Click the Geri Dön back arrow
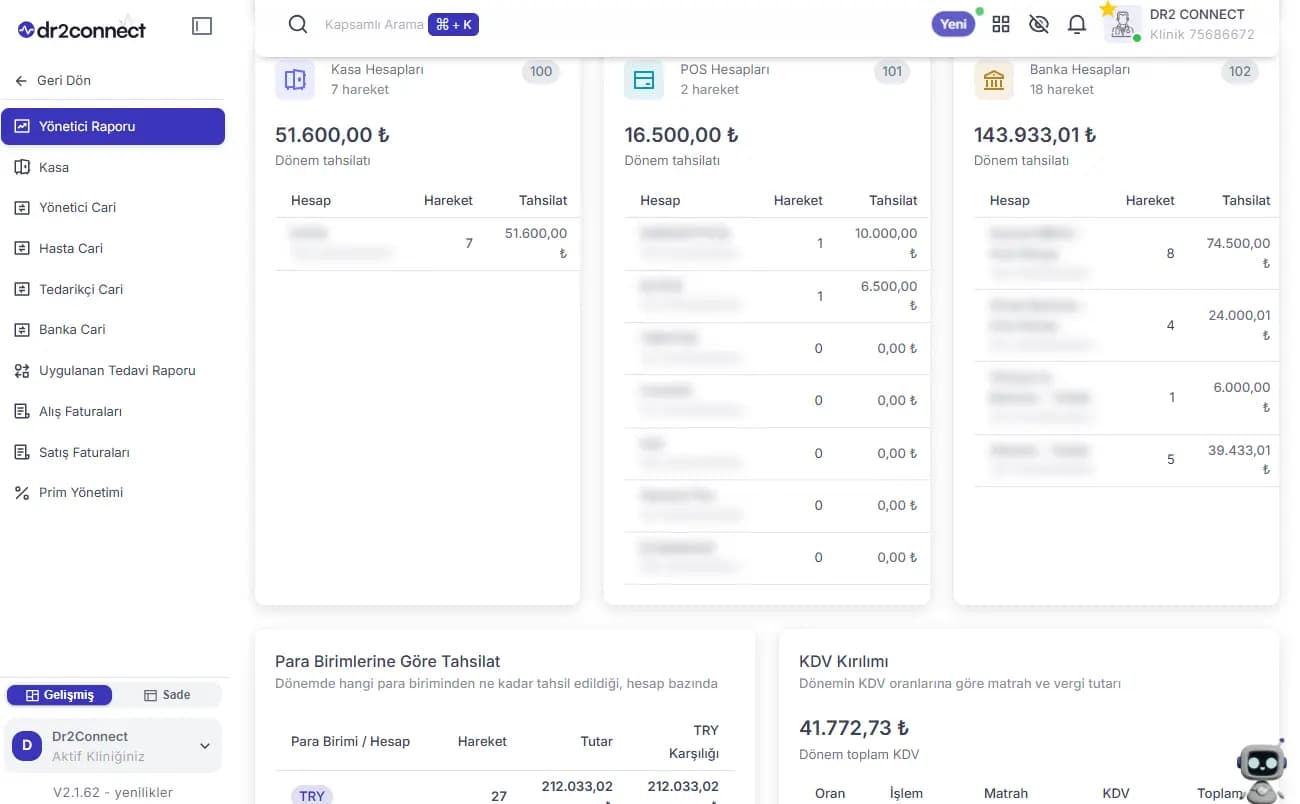Viewport: 1300px width, 804px height. click(x=21, y=81)
